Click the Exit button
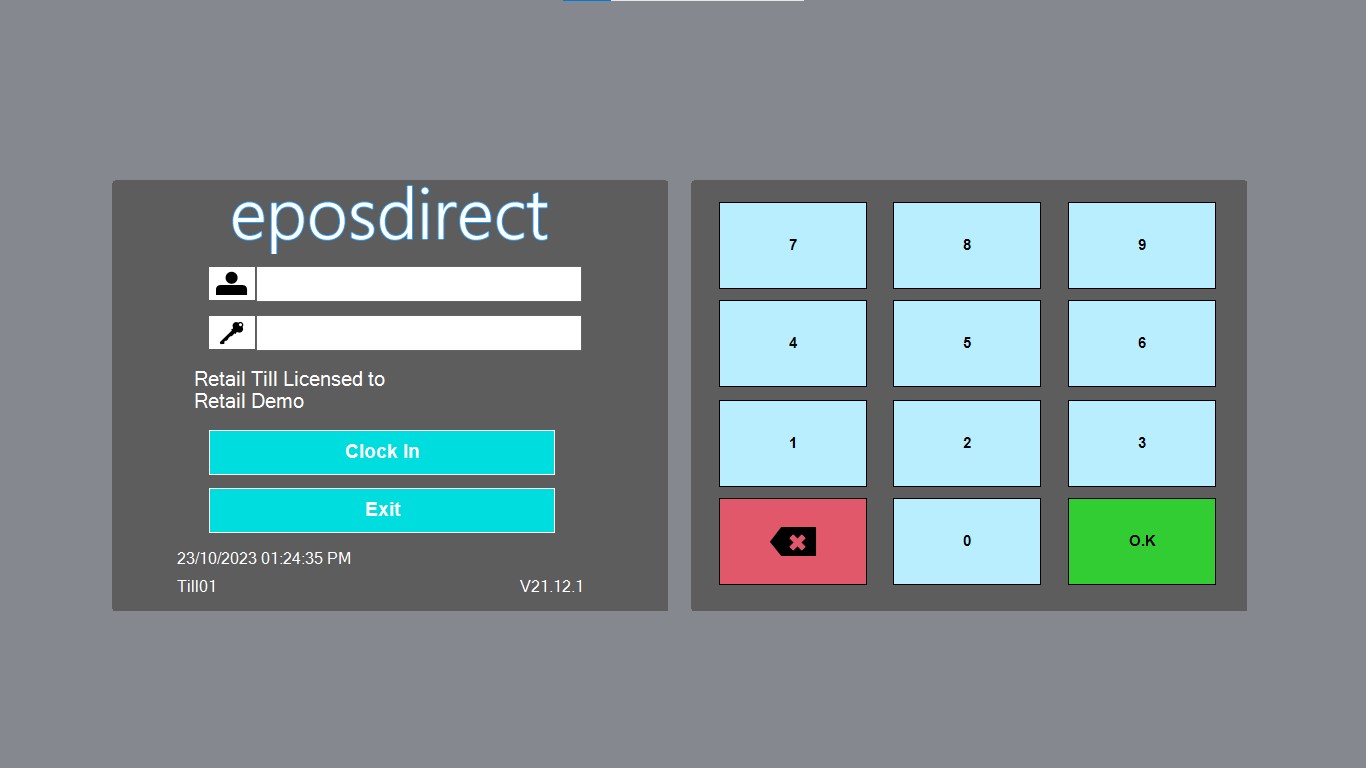This screenshot has height=768, width=1366. pos(382,510)
